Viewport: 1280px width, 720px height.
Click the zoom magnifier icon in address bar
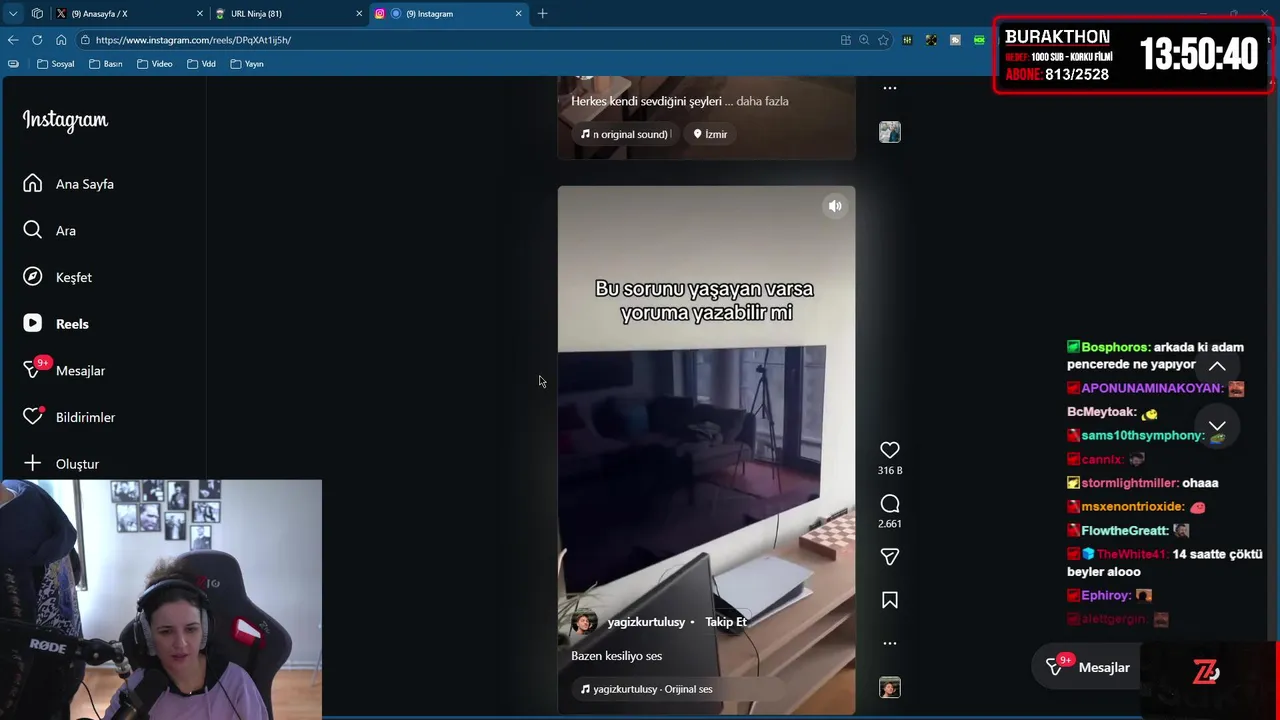pos(864,40)
